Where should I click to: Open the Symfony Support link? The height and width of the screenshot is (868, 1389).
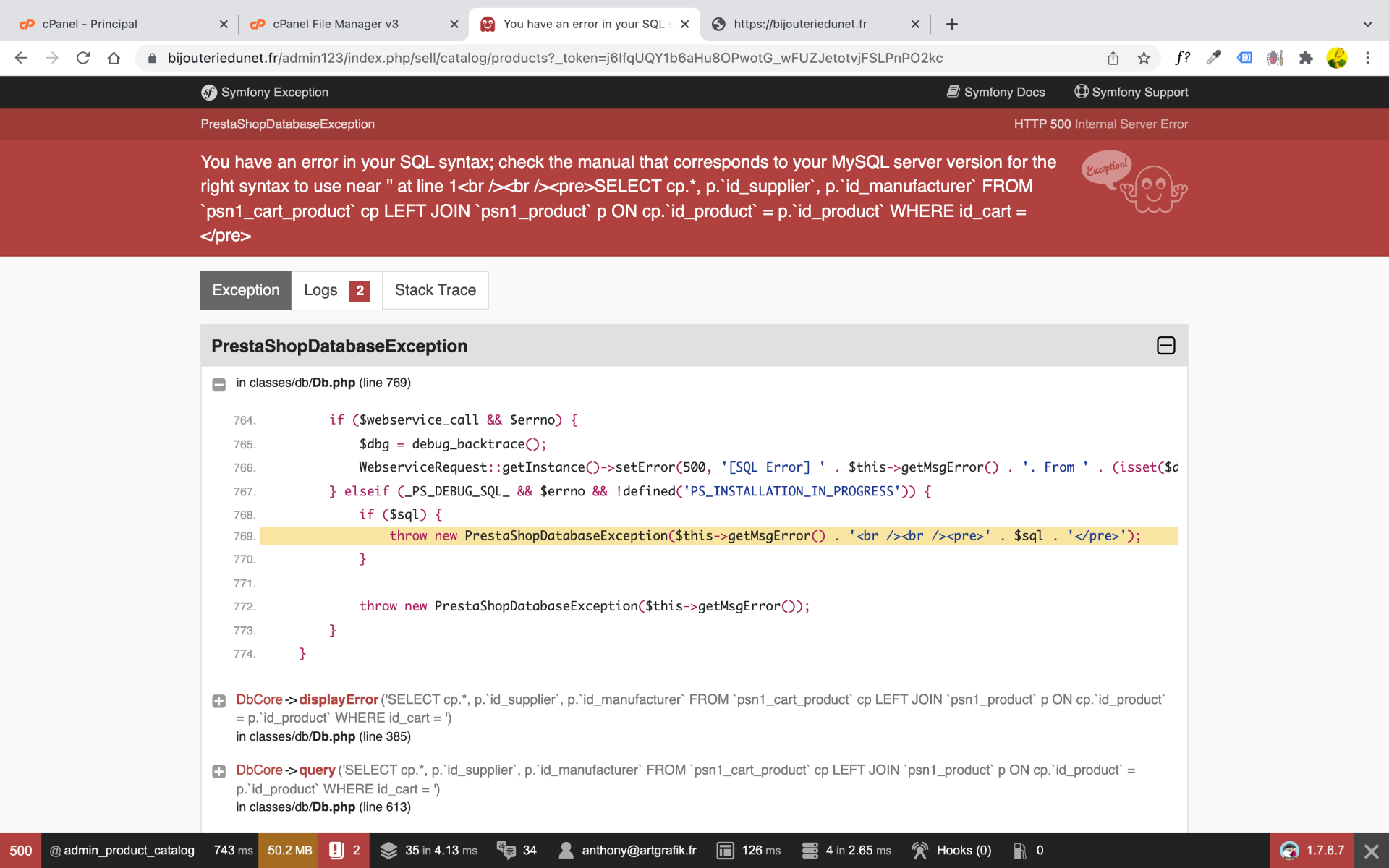(x=1131, y=92)
